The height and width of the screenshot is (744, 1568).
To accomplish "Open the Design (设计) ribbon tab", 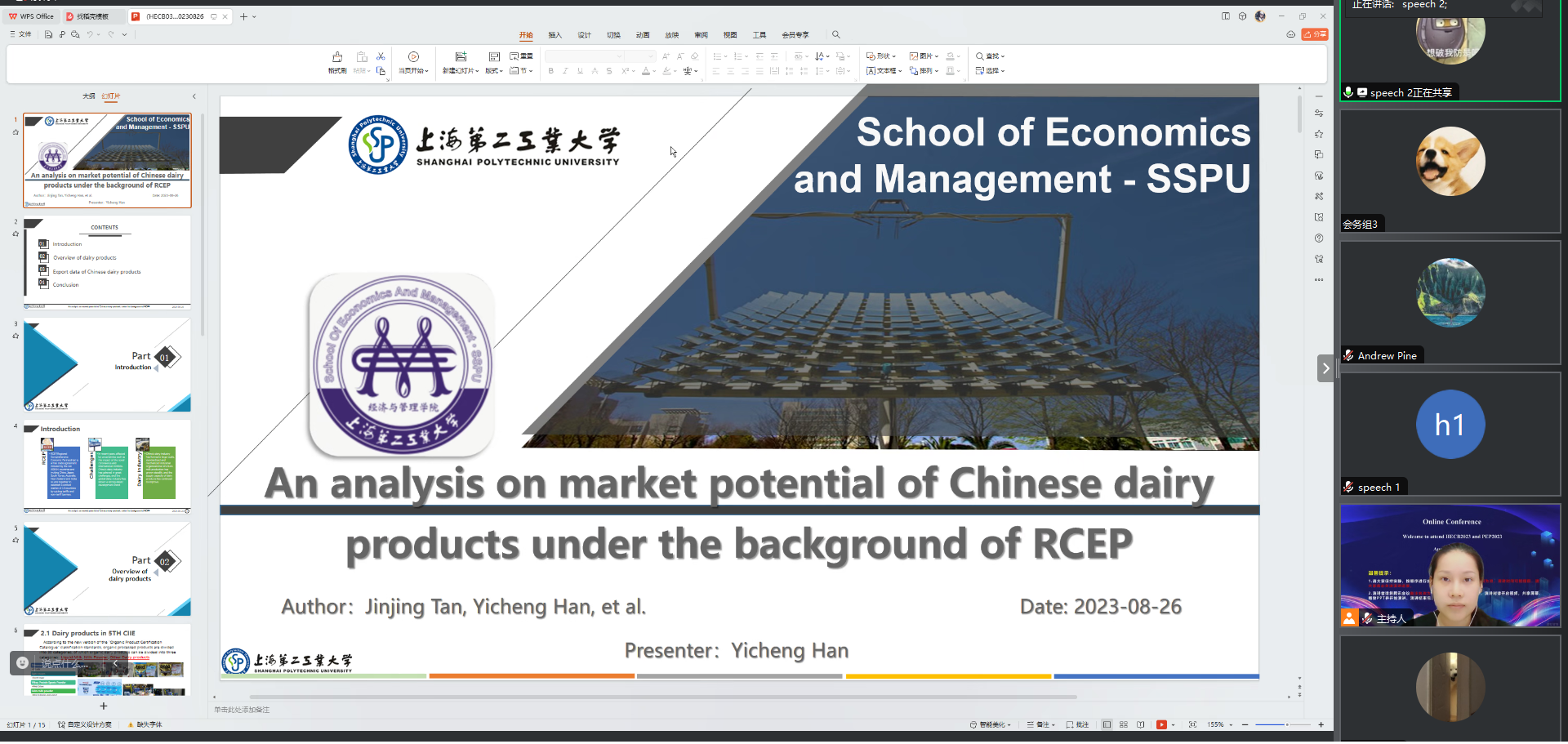I will [x=584, y=35].
